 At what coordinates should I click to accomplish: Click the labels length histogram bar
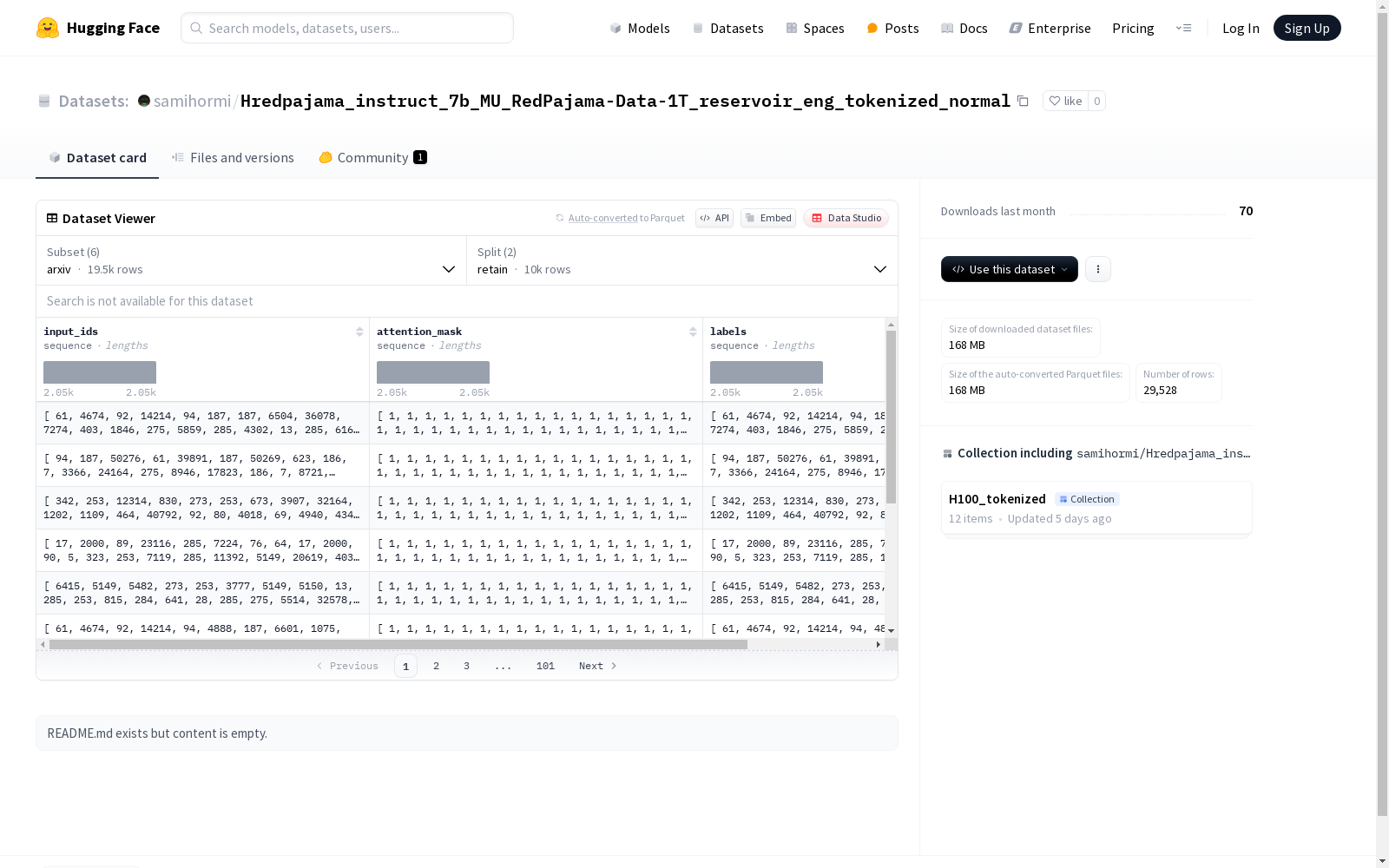tap(767, 372)
